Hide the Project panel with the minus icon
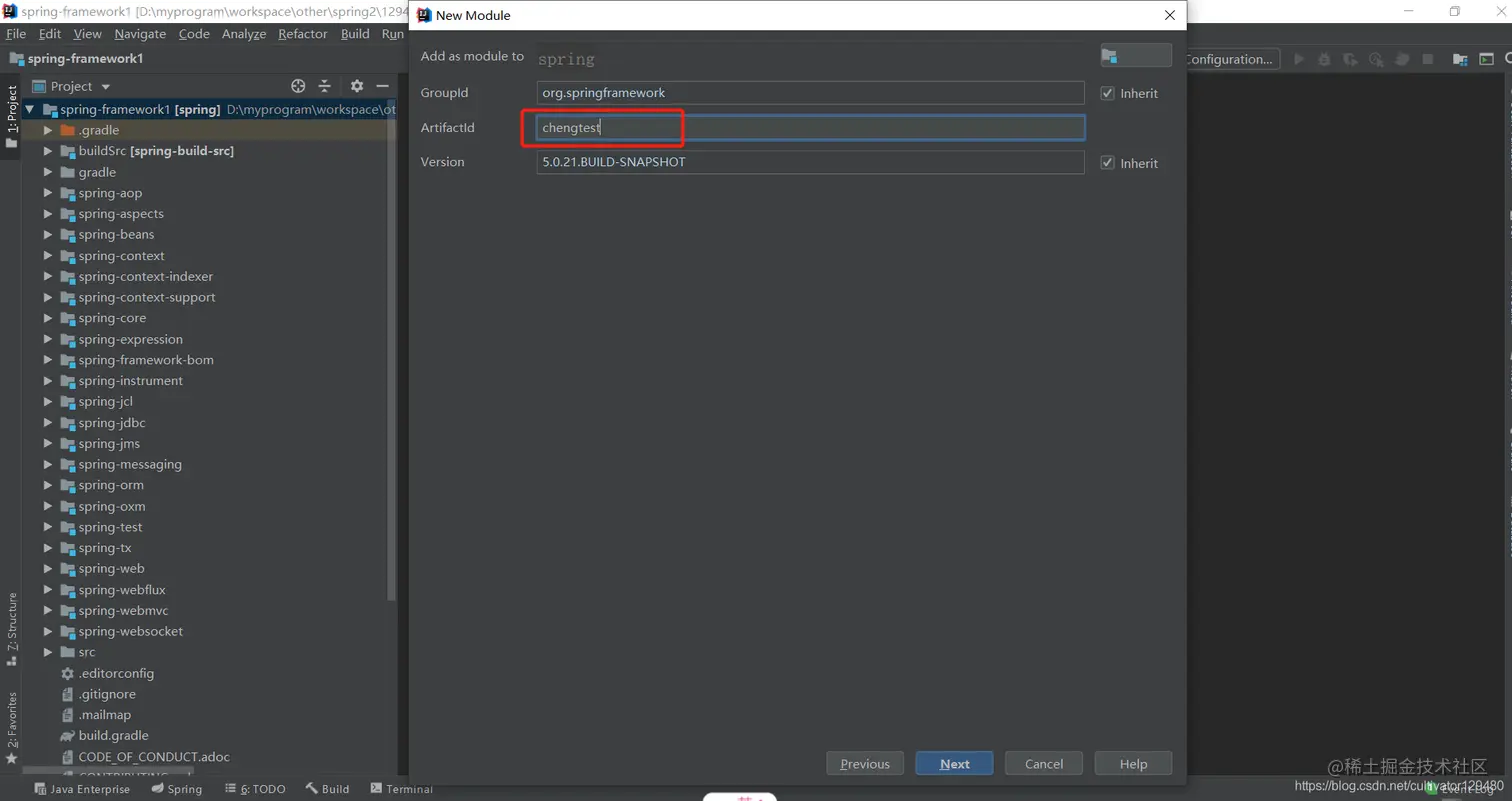1512x801 pixels. [382, 86]
